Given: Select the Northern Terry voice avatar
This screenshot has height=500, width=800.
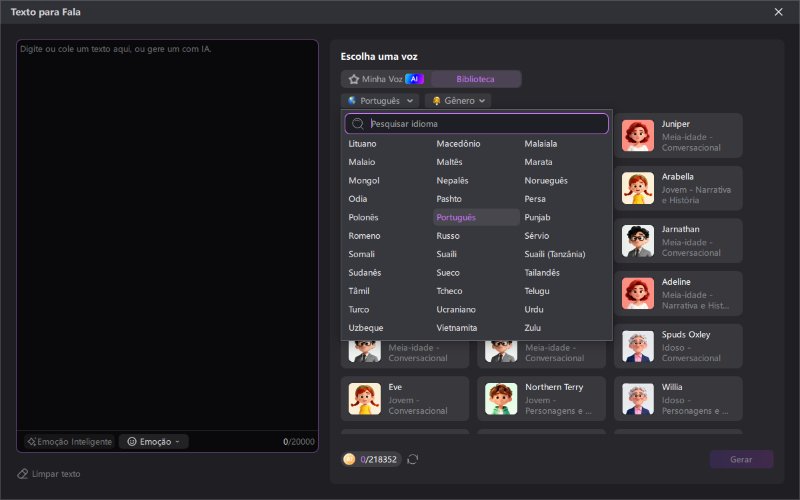Looking at the screenshot, I should click(501, 398).
